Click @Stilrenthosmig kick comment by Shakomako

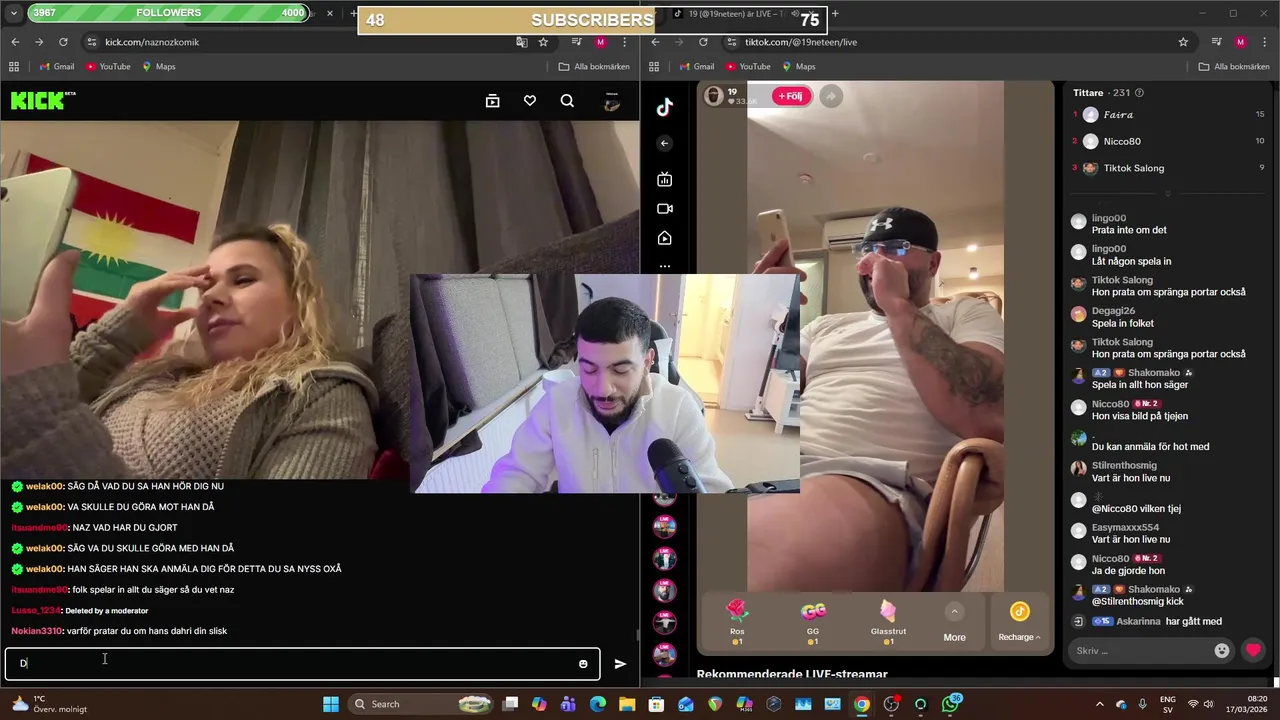click(x=1137, y=602)
